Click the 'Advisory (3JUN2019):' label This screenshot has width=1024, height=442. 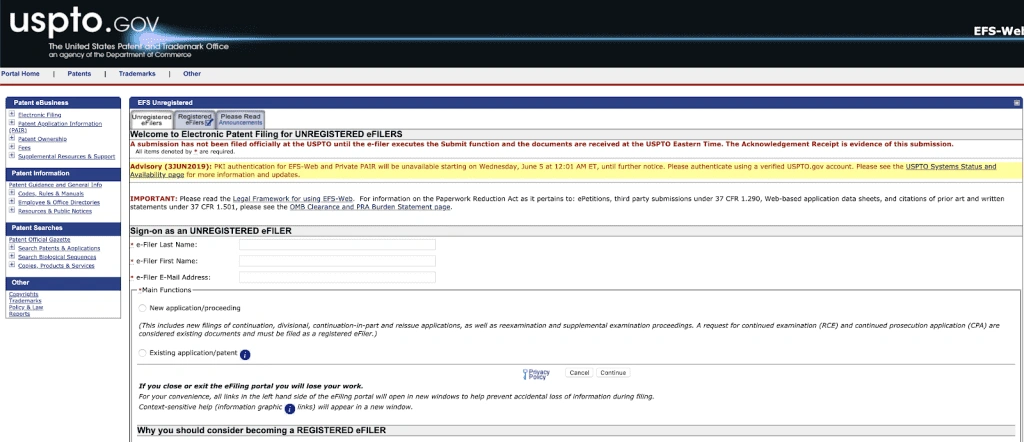(170, 166)
